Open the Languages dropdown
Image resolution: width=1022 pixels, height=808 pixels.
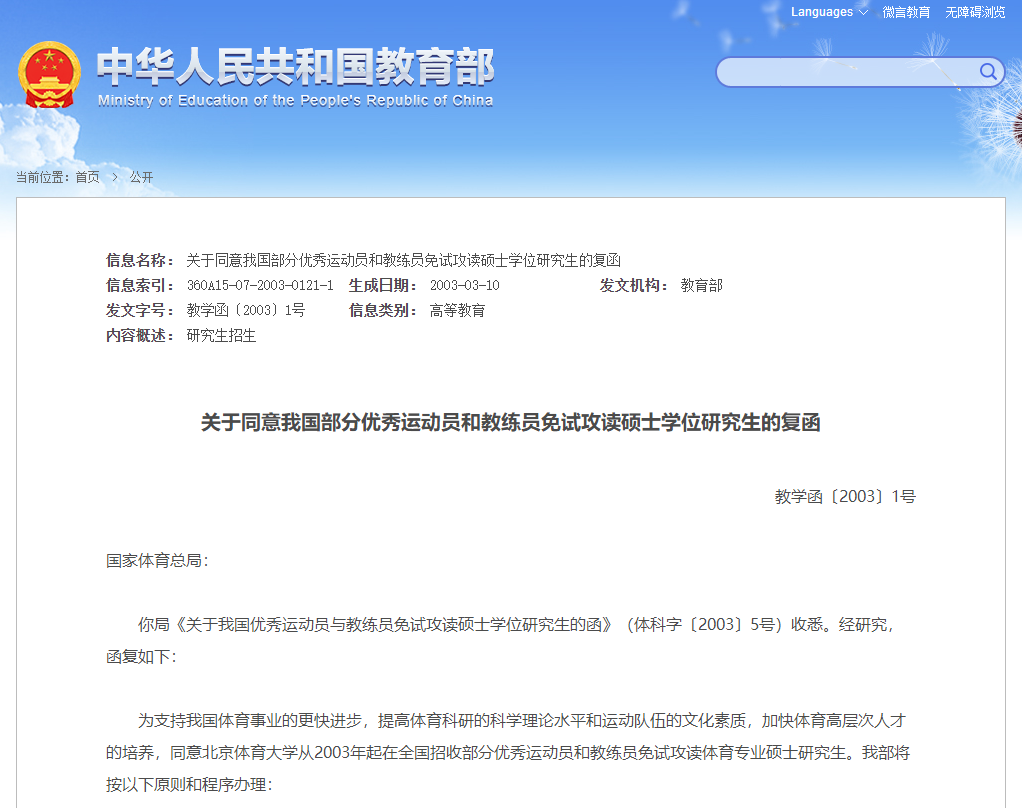click(x=829, y=12)
